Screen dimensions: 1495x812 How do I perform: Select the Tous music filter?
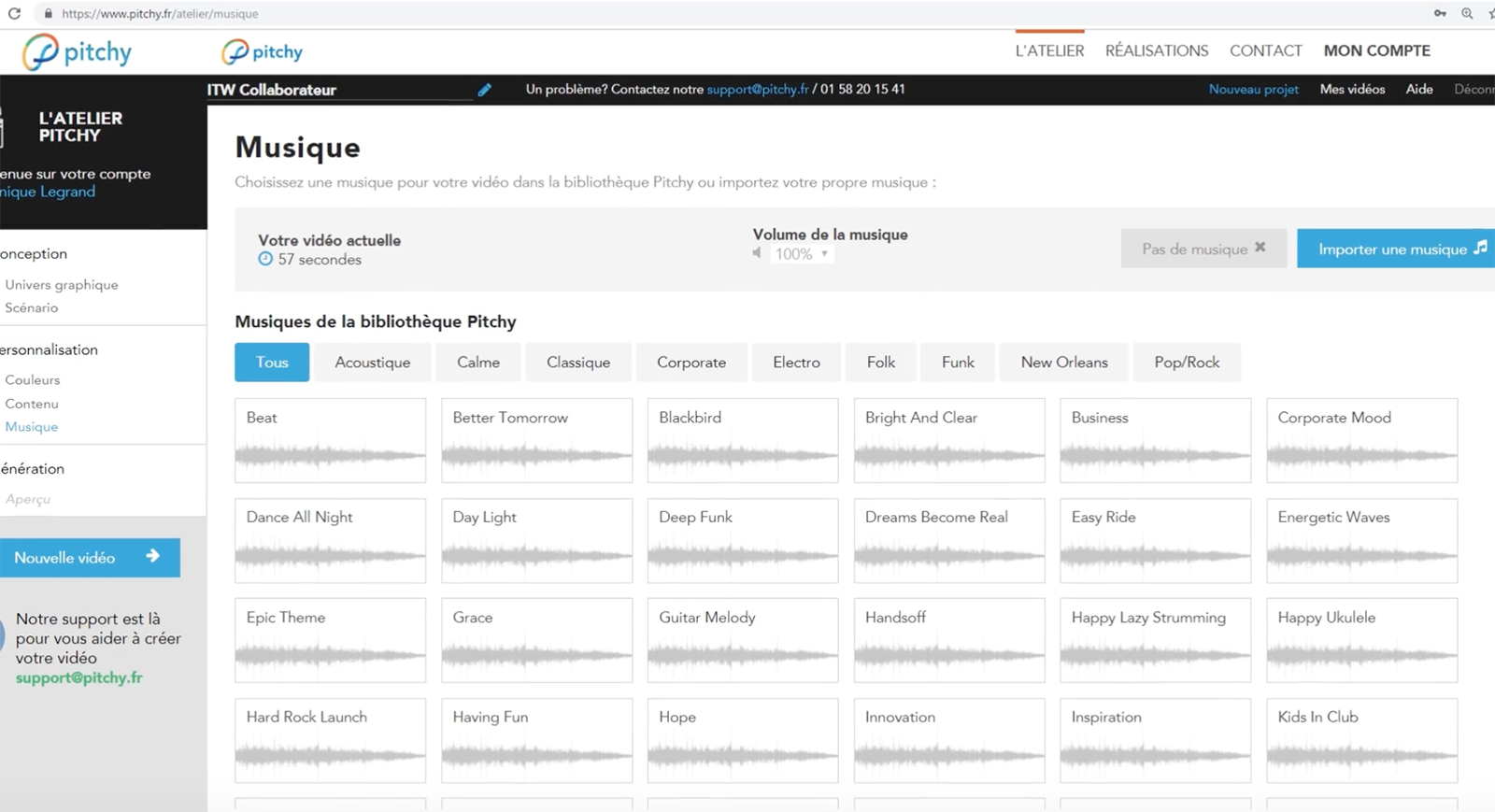point(272,363)
